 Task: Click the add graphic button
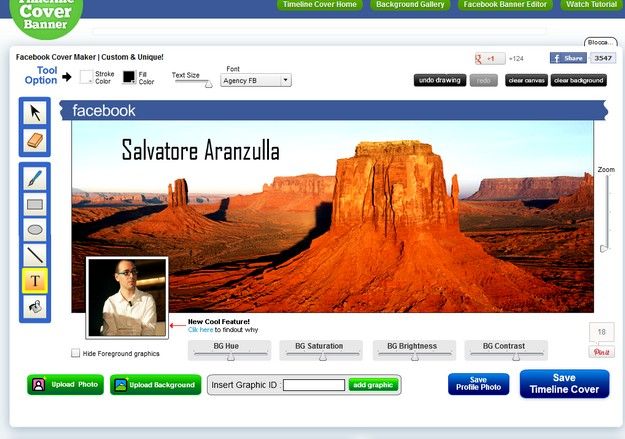click(373, 385)
